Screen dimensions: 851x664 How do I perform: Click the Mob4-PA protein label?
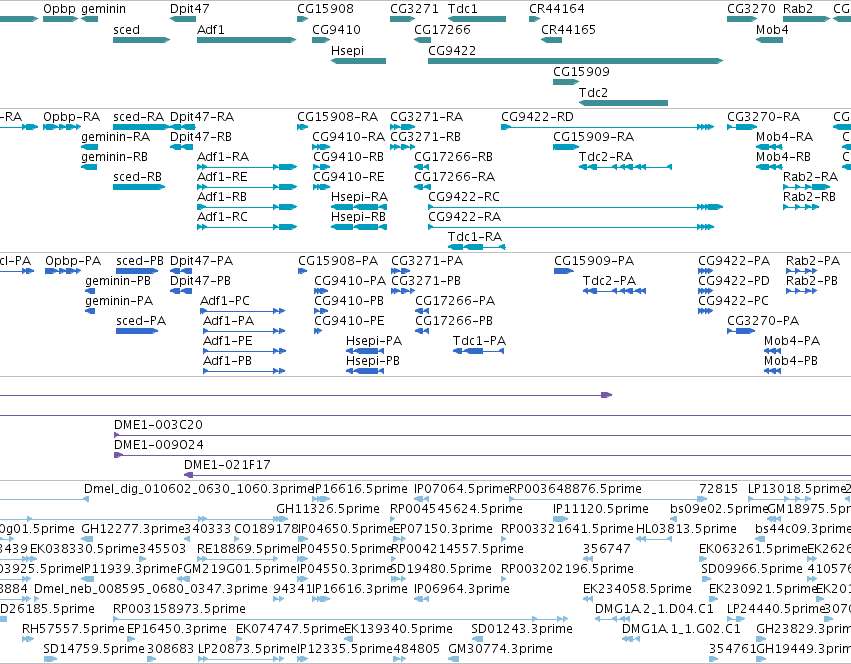pos(792,341)
